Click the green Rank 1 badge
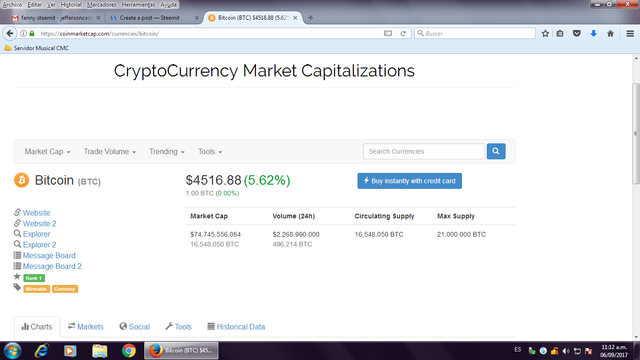Image resolution: width=640 pixels, height=360 pixels. (34, 278)
